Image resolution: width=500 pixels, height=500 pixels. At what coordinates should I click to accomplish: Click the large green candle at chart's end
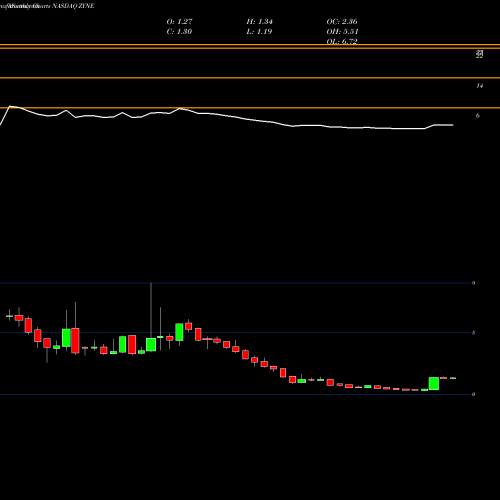click(x=434, y=383)
